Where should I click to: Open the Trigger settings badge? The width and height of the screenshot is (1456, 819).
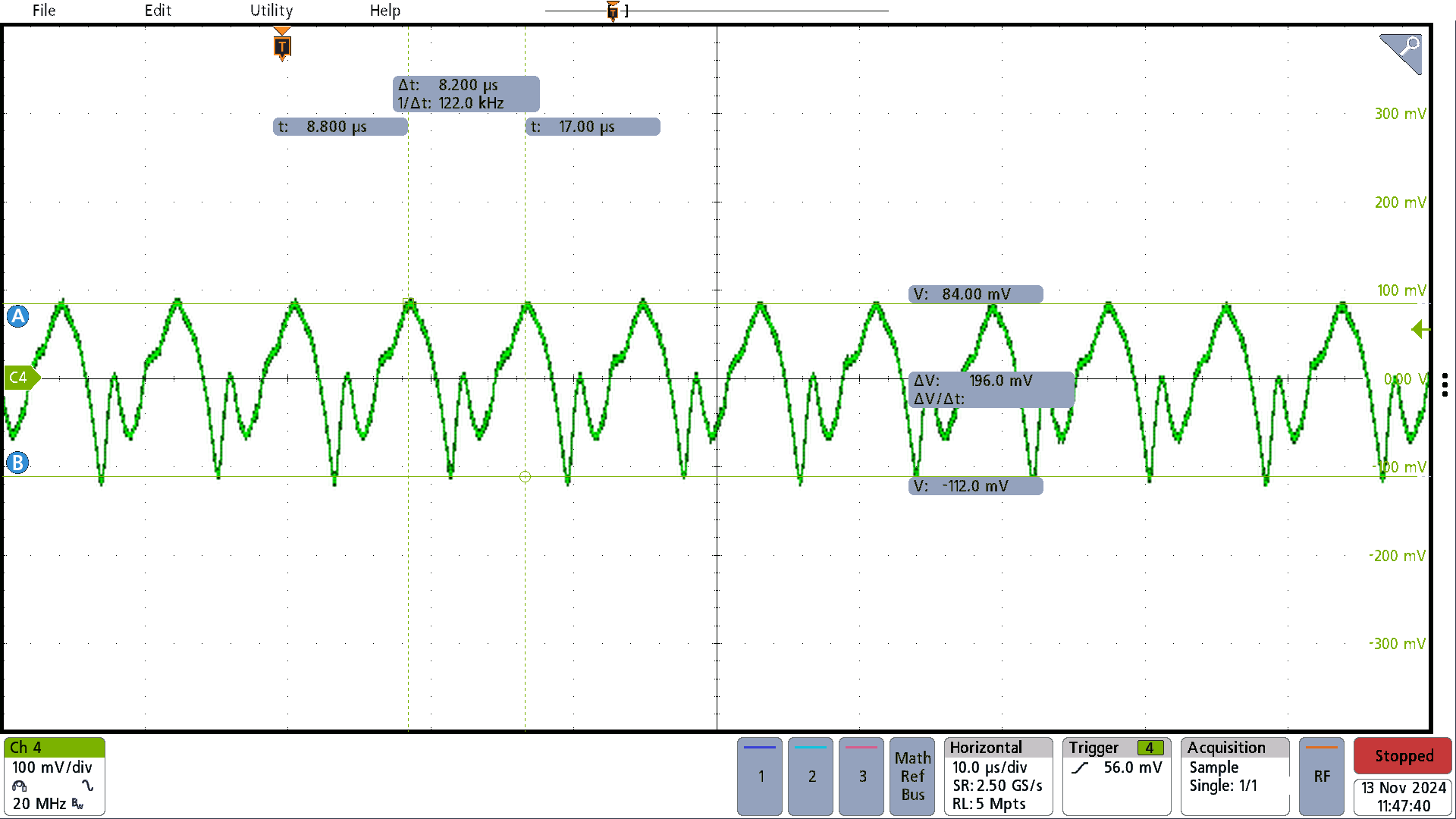pyautogui.click(x=1117, y=777)
